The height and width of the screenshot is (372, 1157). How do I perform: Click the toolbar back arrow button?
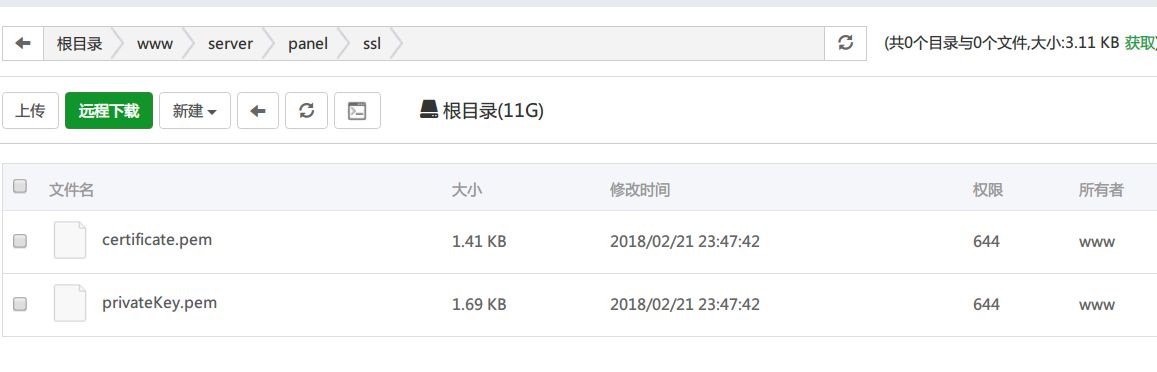pyautogui.click(x=258, y=111)
